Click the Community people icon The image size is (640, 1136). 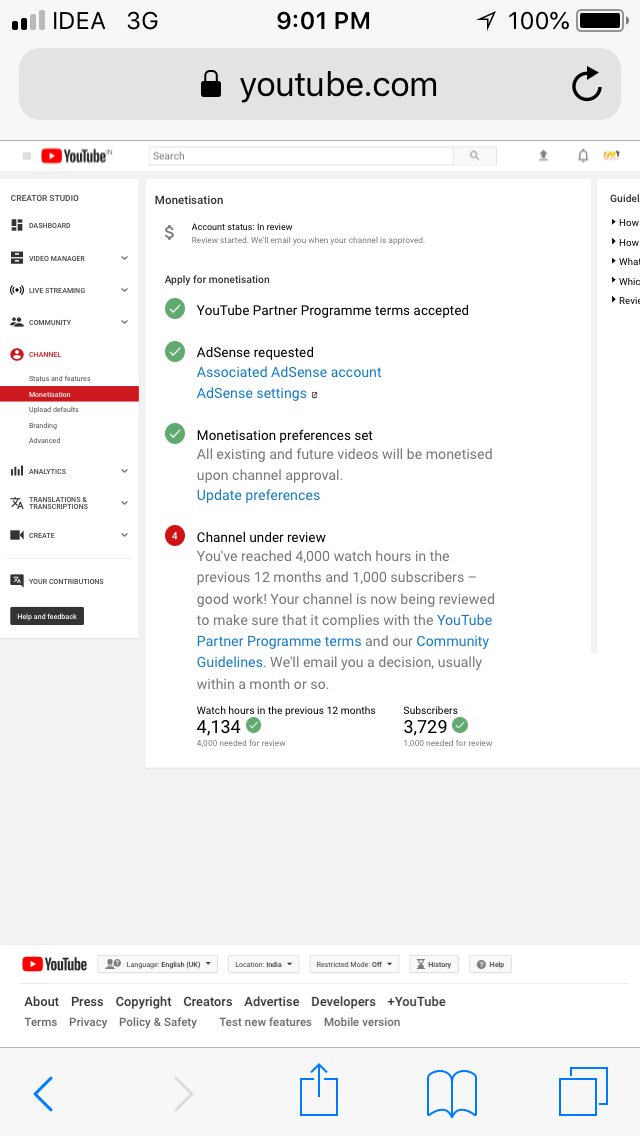[17, 322]
